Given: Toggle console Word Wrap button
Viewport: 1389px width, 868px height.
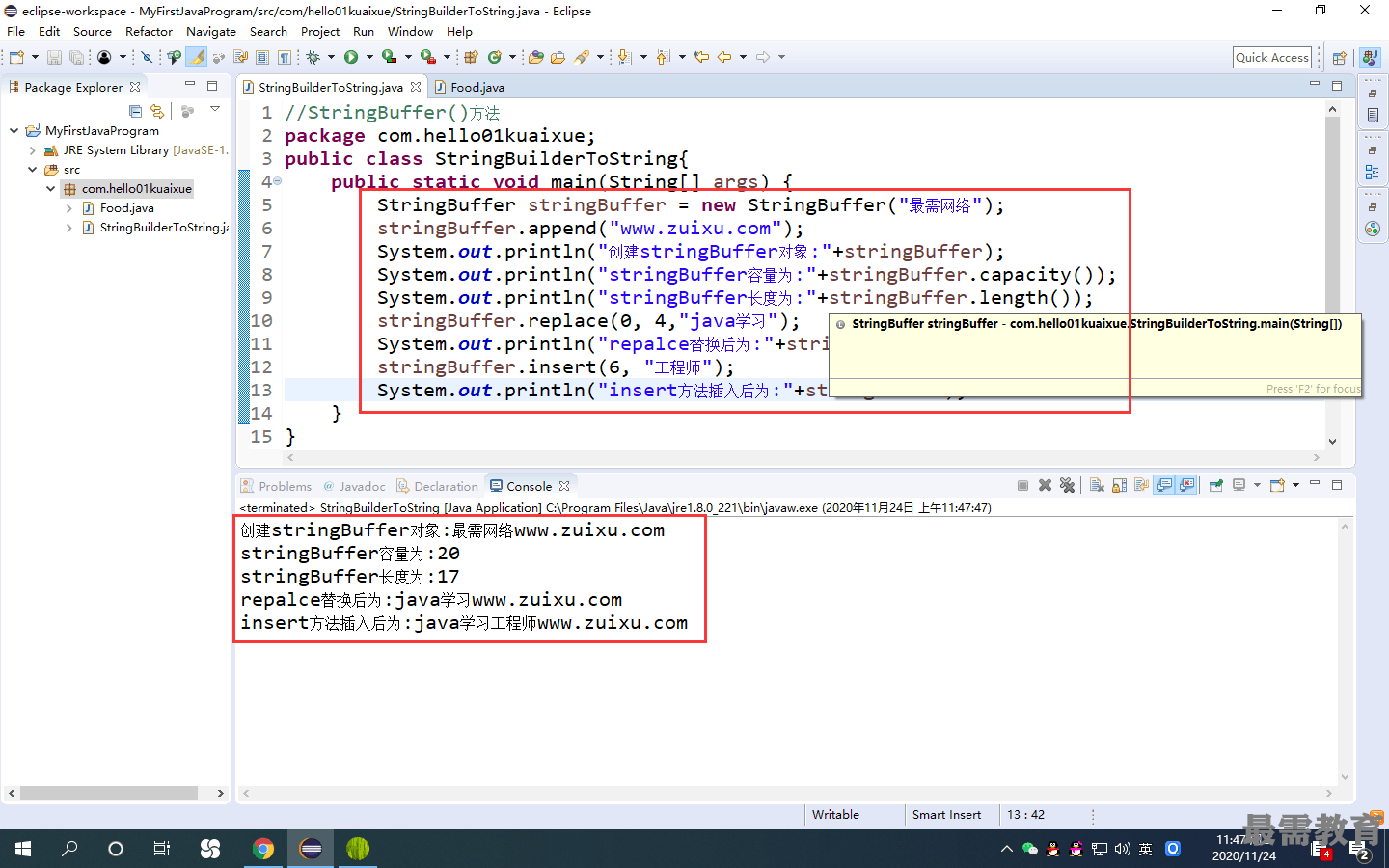Looking at the screenshot, I should (1142, 485).
